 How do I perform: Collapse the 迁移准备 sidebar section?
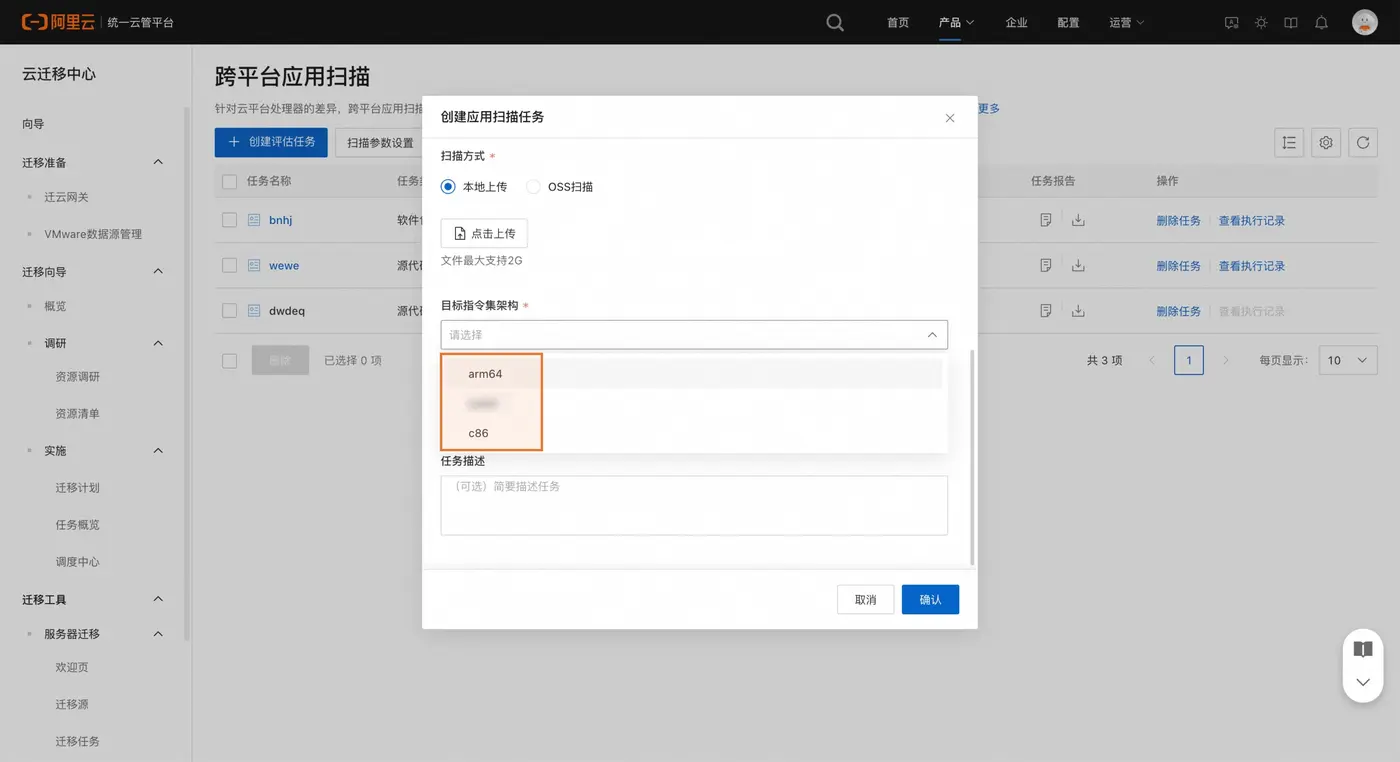click(x=158, y=162)
